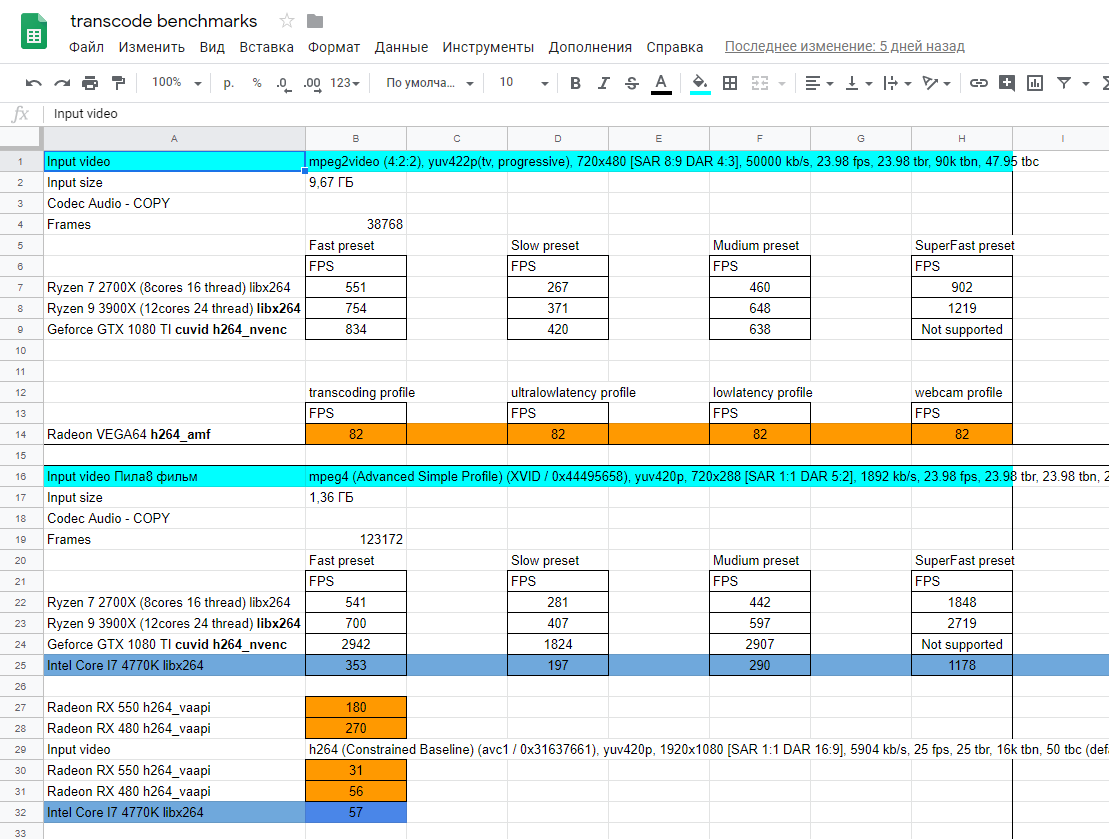Click the formula bar input
This screenshot has height=839, width=1109.
[576, 114]
